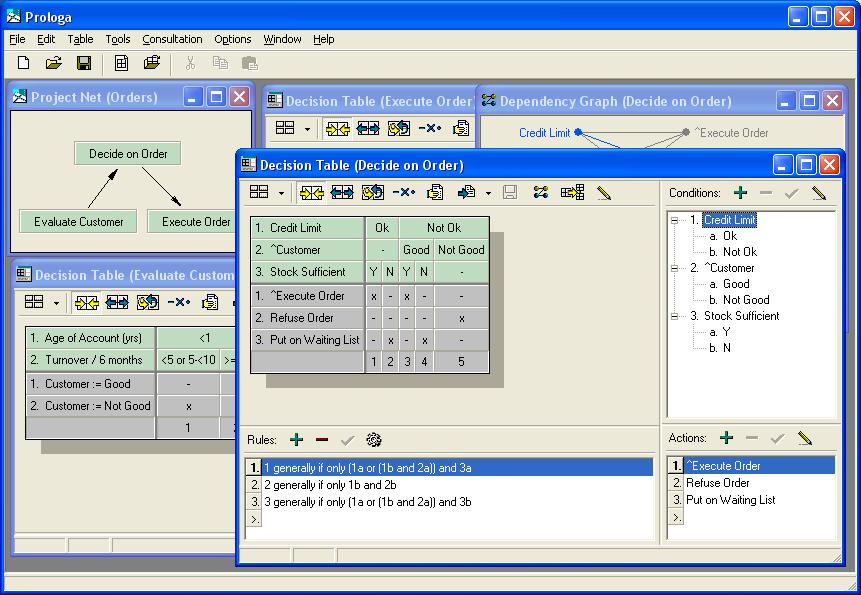Click the green plus to add an action

coord(727,438)
